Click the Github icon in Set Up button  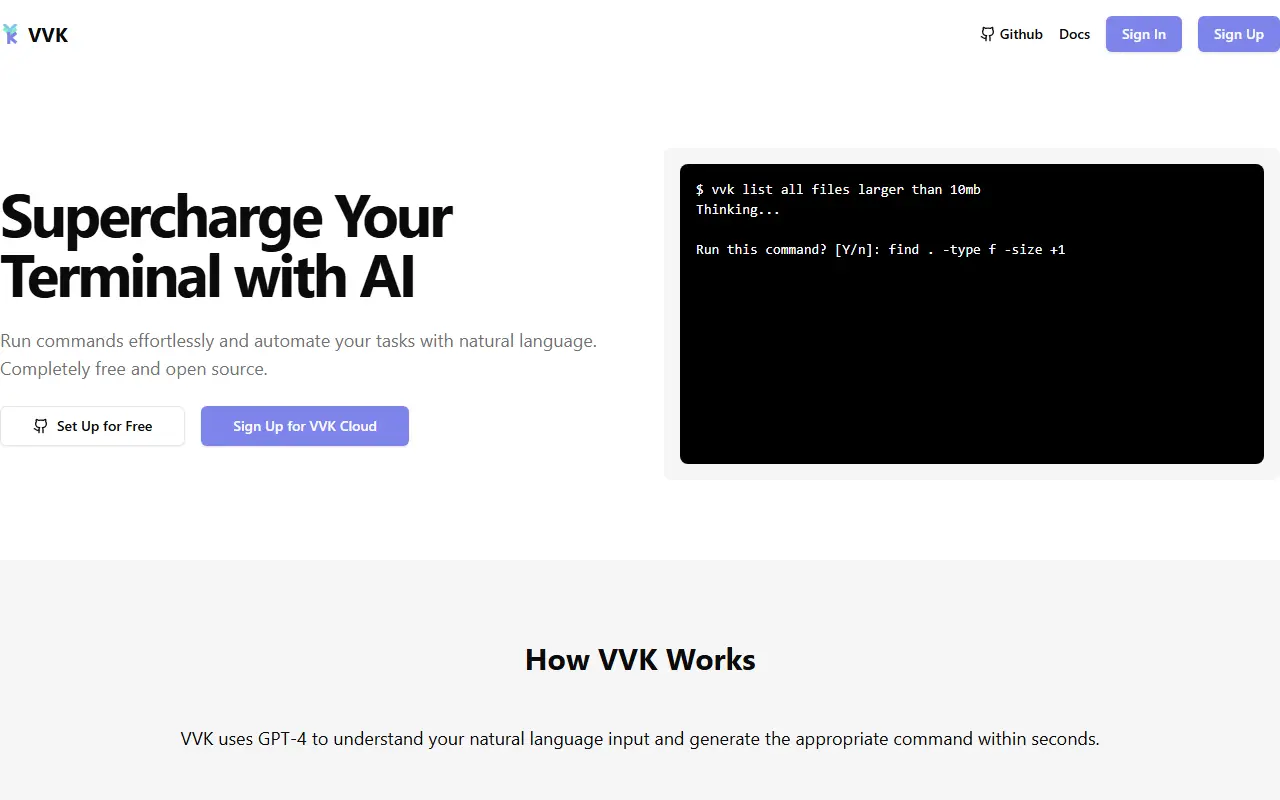(x=40, y=426)
